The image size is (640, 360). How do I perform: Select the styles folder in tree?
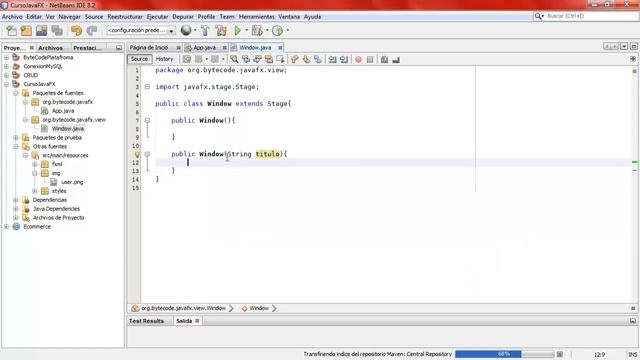click(x=59, y=191)
